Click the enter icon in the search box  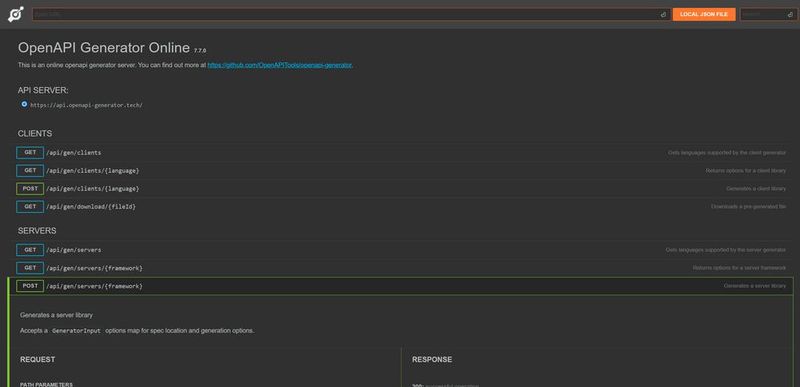[x=791, y=15]
